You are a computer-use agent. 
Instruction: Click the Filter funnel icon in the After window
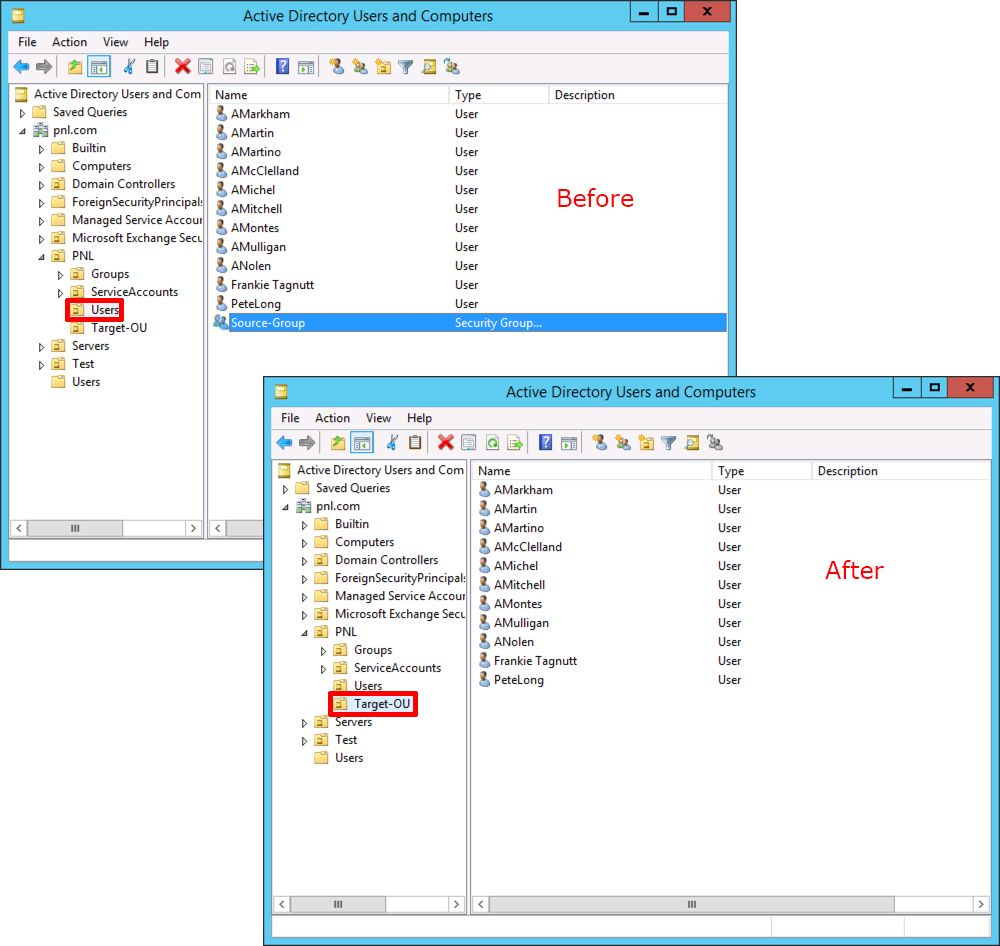[x=669, y=443]
